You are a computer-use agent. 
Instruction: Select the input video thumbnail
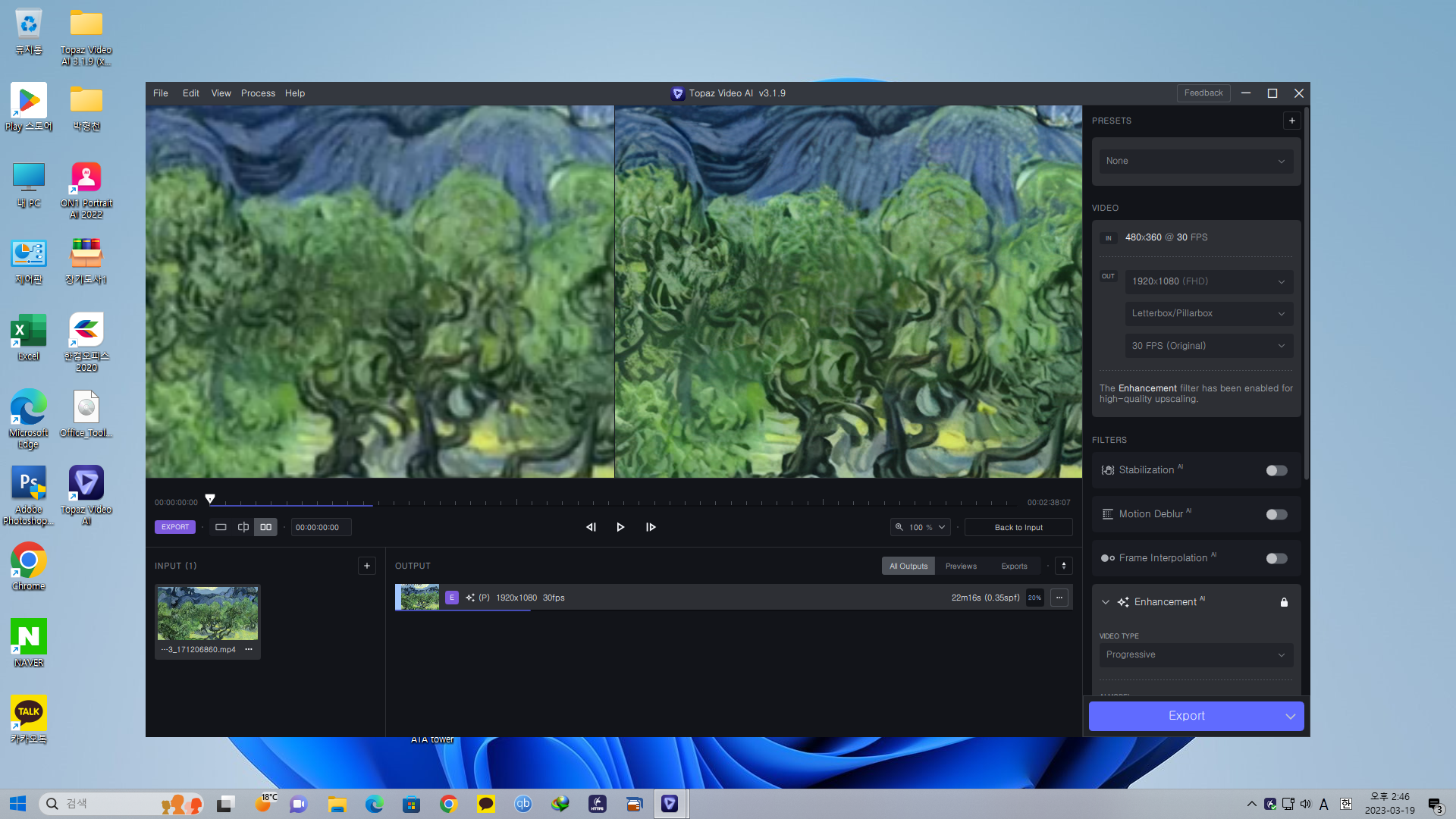pos(208,613)
